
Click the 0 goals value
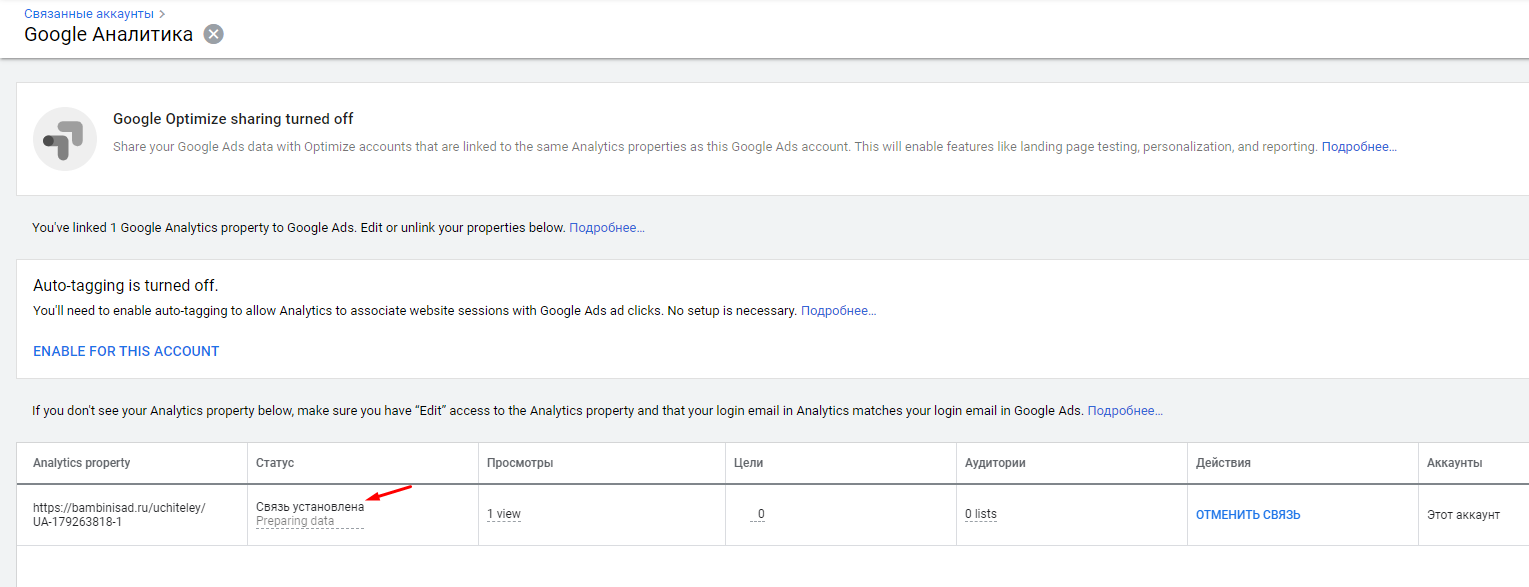(x=761, y=514)
